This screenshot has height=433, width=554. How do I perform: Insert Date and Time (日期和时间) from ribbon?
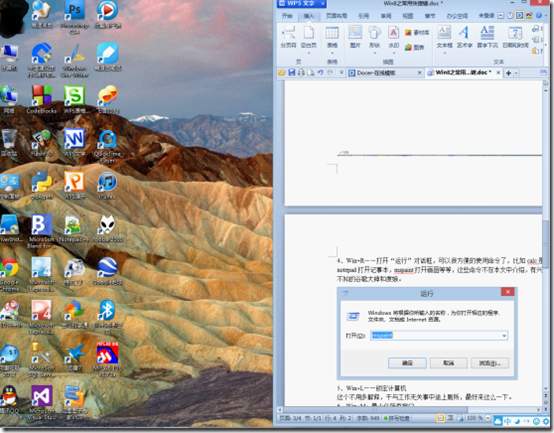pyautogui.click(x=515, y=37)
